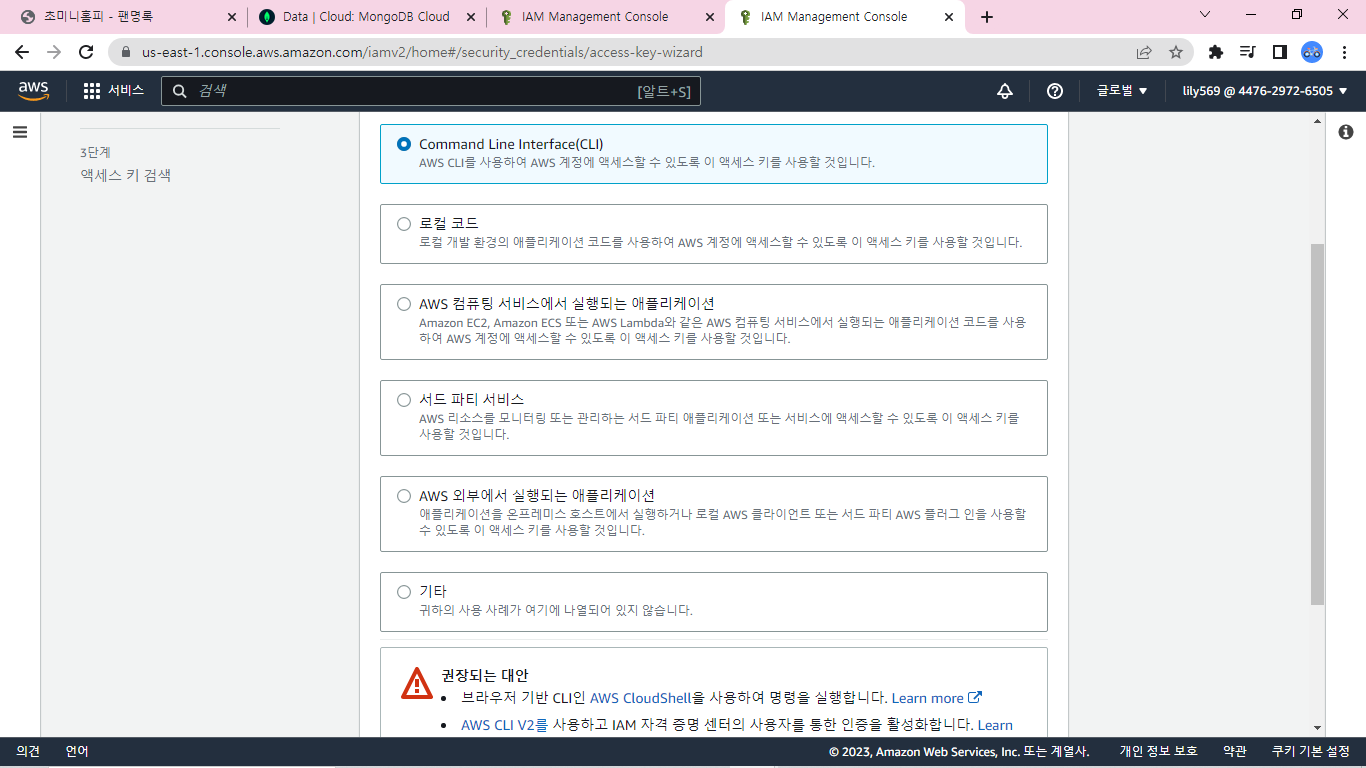Open Learn more link for CloudShell
The width and height of the screenshot is (1366, 768).
tap(937, 698)
